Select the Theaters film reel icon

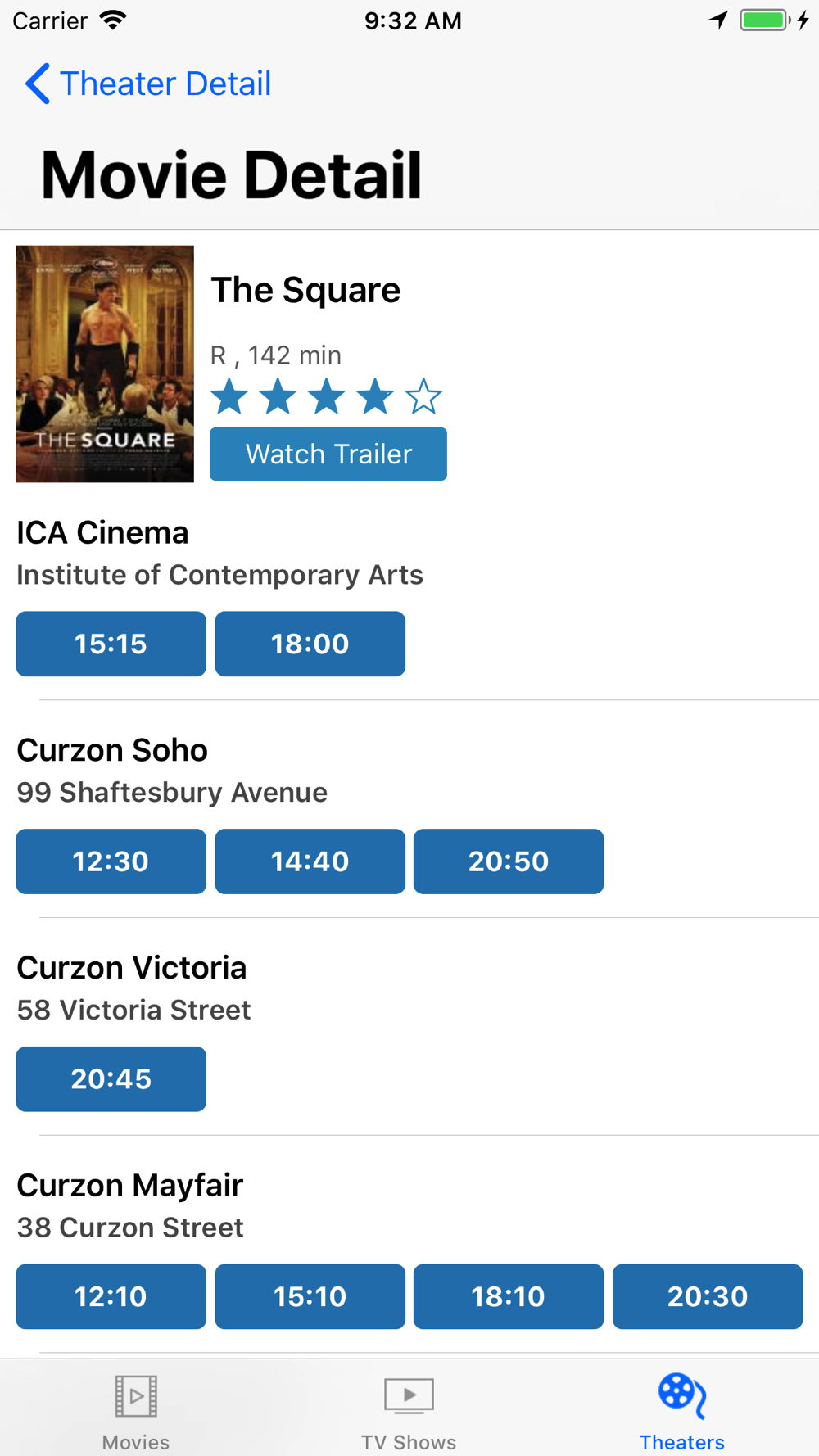tap(682, 1395)
